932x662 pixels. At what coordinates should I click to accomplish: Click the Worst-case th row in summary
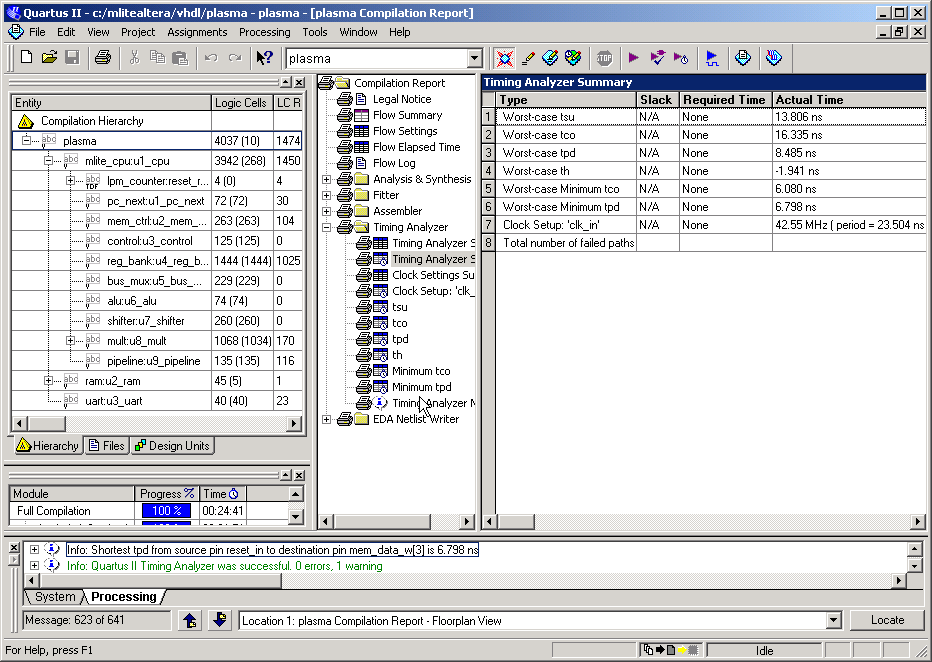tap(704, 171)
